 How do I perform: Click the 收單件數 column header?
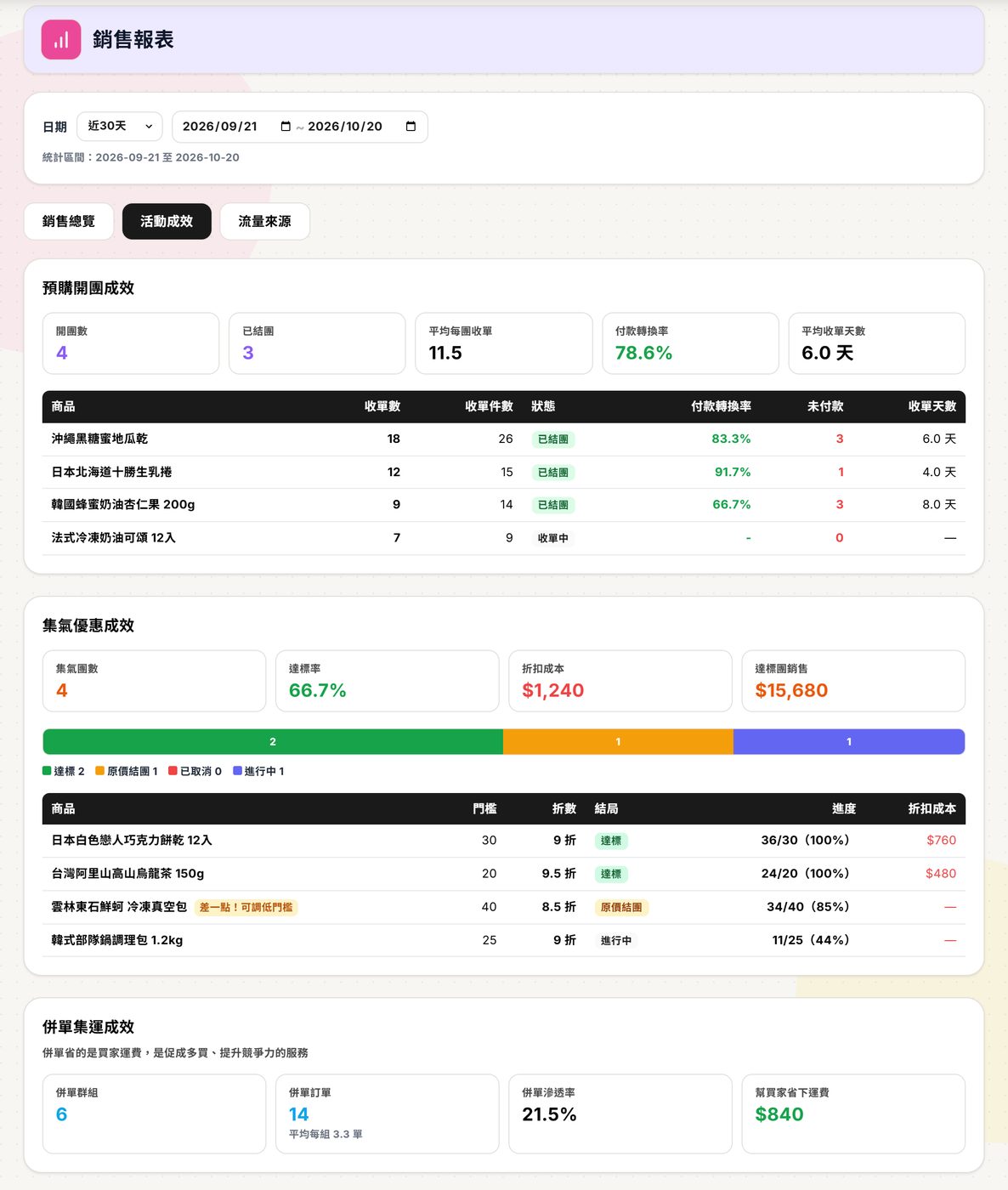point(489,406)
